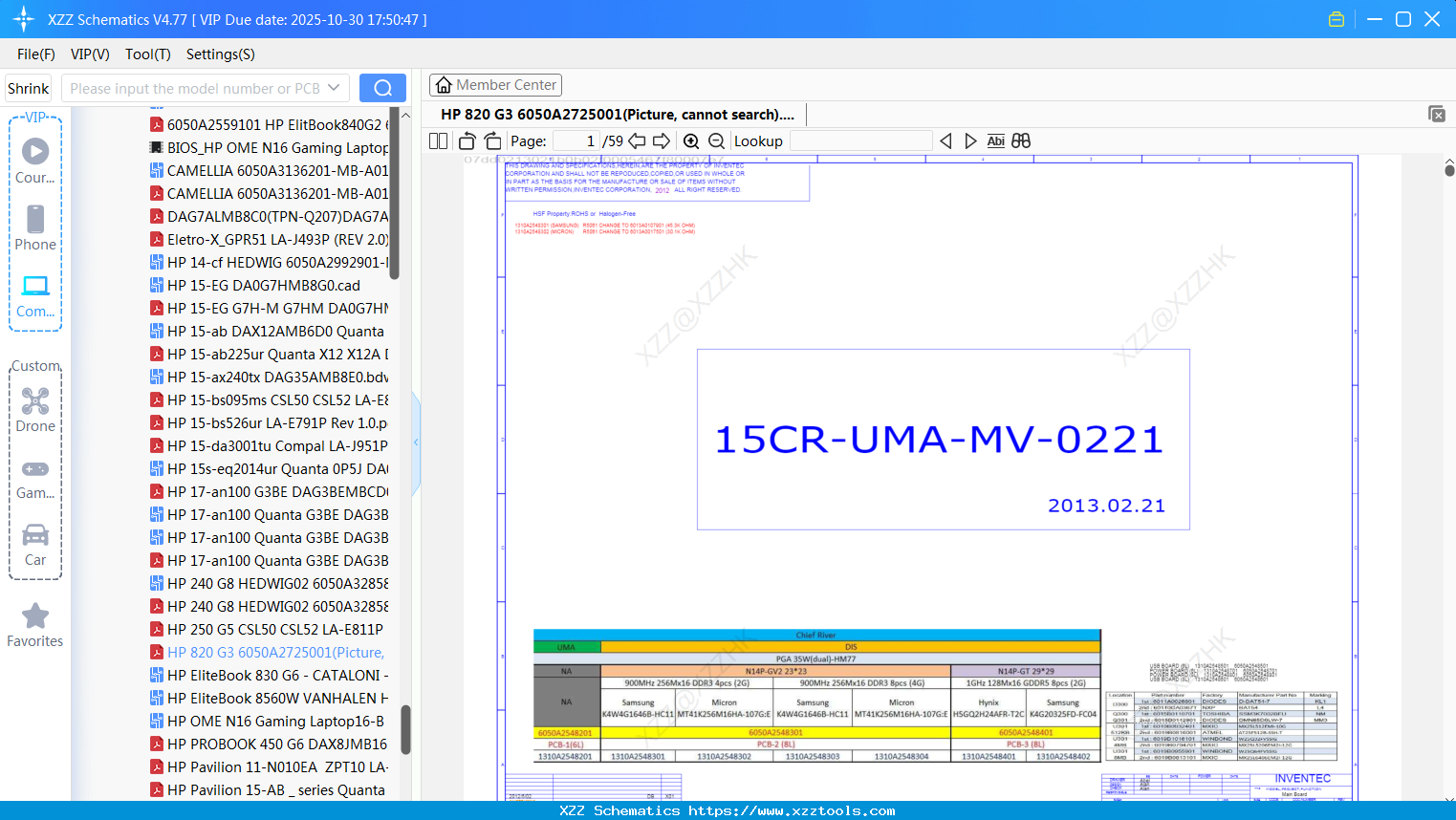Open the VIP(V) menu

[90, 54]
